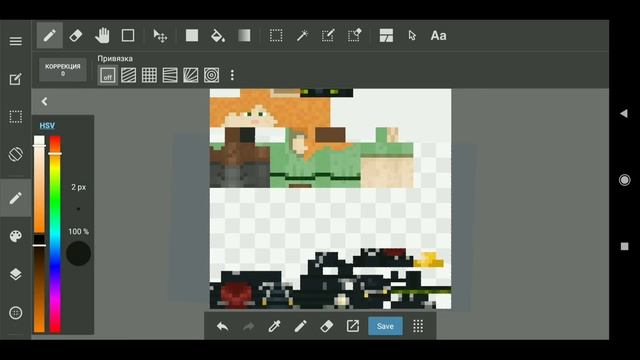Image resolution: width=640 pixels, height=360 pixels.
Task: Adjust the saturation slider strip
Action: pyautogui.click(x=39, y=184)
